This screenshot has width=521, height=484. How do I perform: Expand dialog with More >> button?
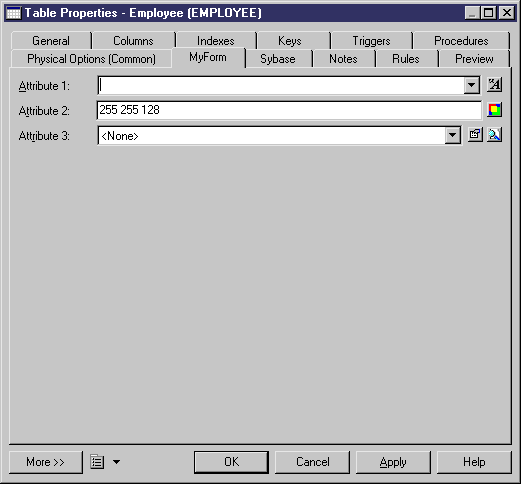click(x=46, y=462)
